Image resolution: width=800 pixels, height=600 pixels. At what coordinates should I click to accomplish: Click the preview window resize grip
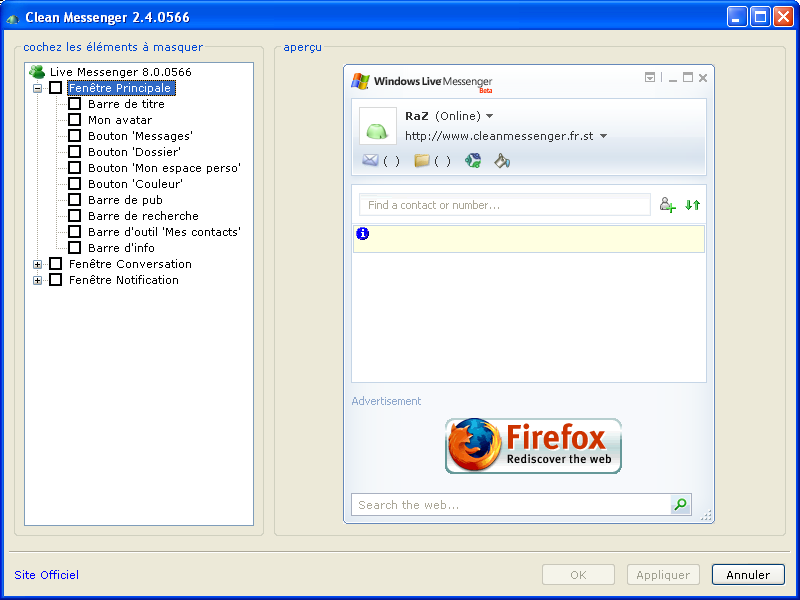707,515
